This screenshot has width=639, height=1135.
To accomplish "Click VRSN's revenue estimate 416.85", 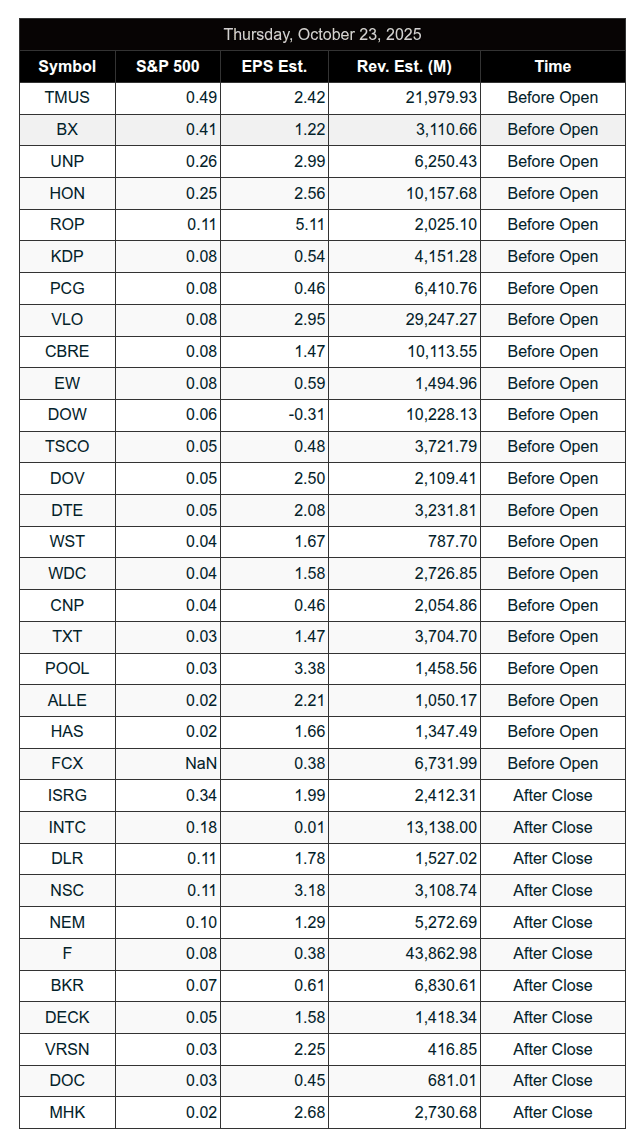I will 453,1049.
